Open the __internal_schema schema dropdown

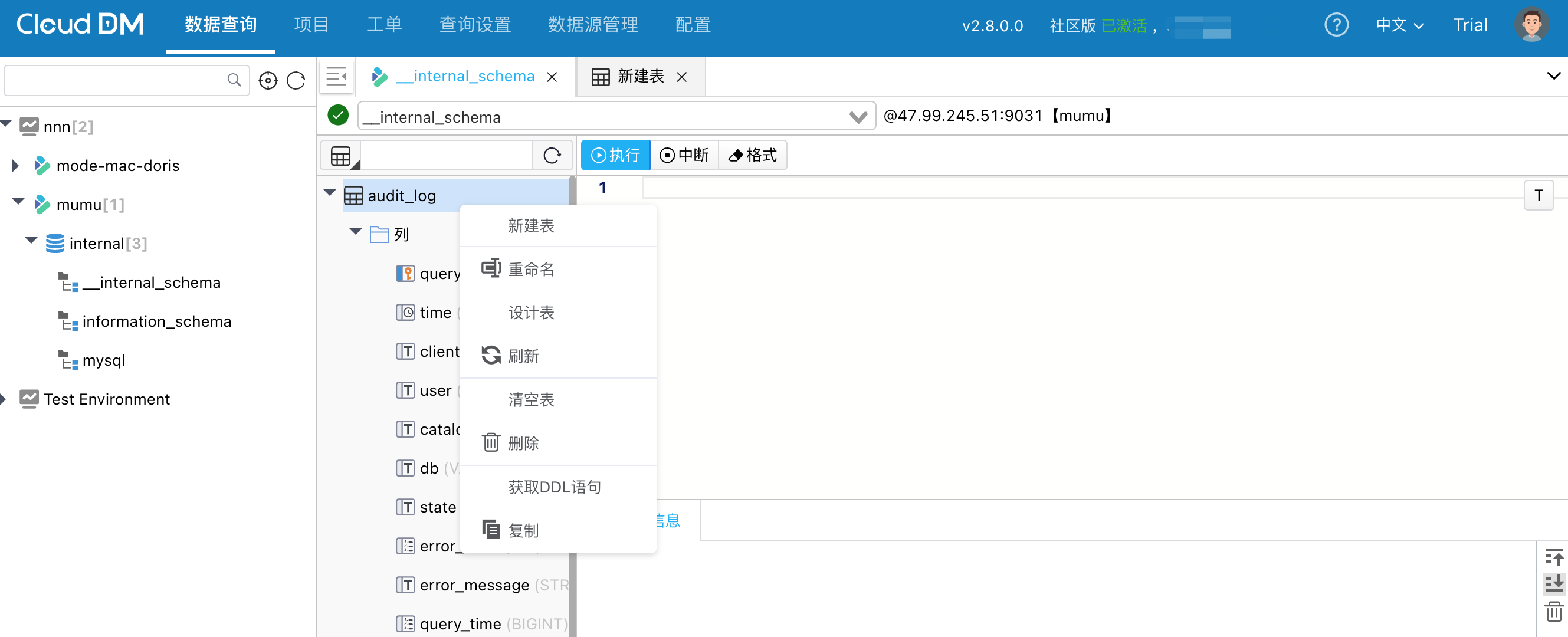coord(858,117)
